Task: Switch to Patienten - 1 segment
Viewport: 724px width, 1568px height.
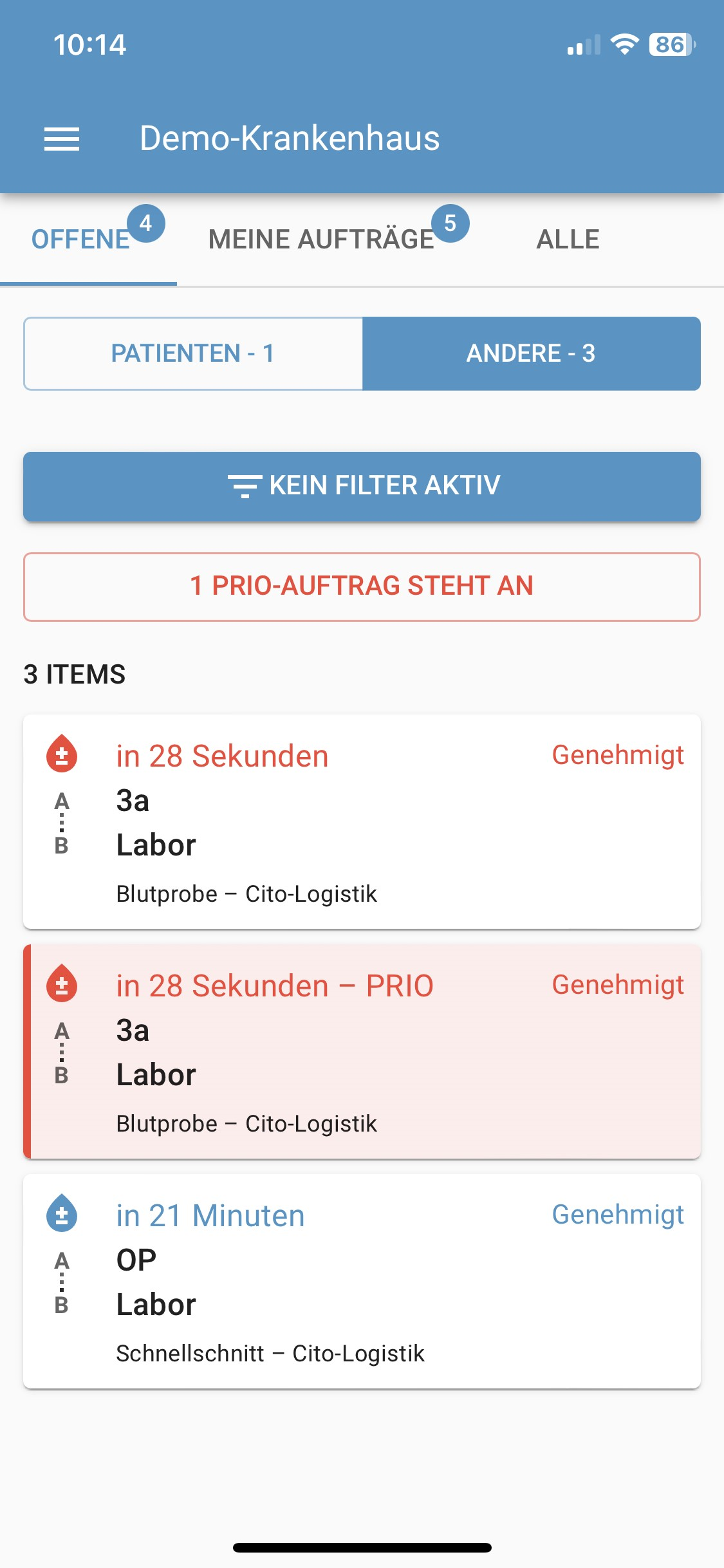Action: (193, 353)
